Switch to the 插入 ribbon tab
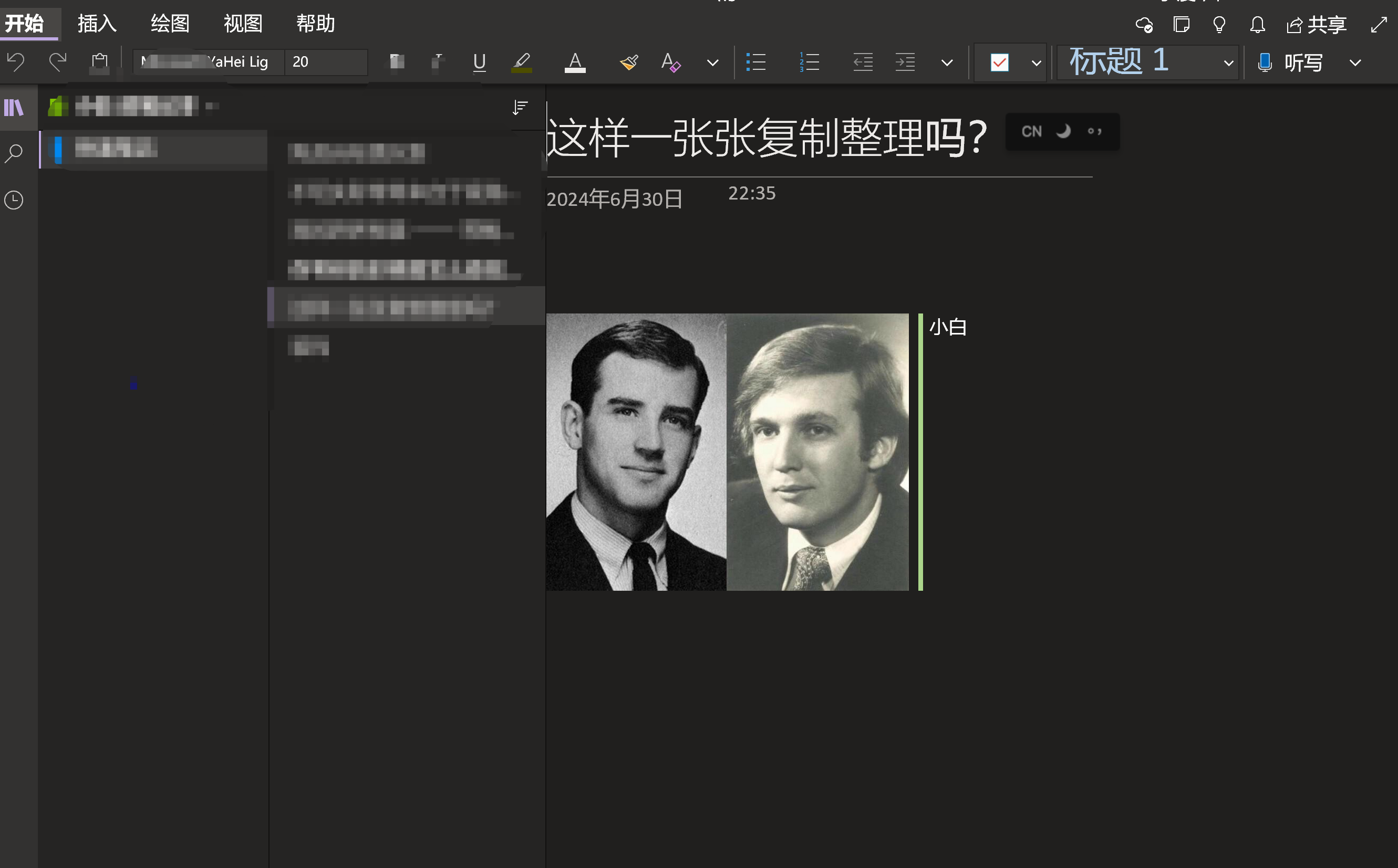1398x868 pixels. 96,24
